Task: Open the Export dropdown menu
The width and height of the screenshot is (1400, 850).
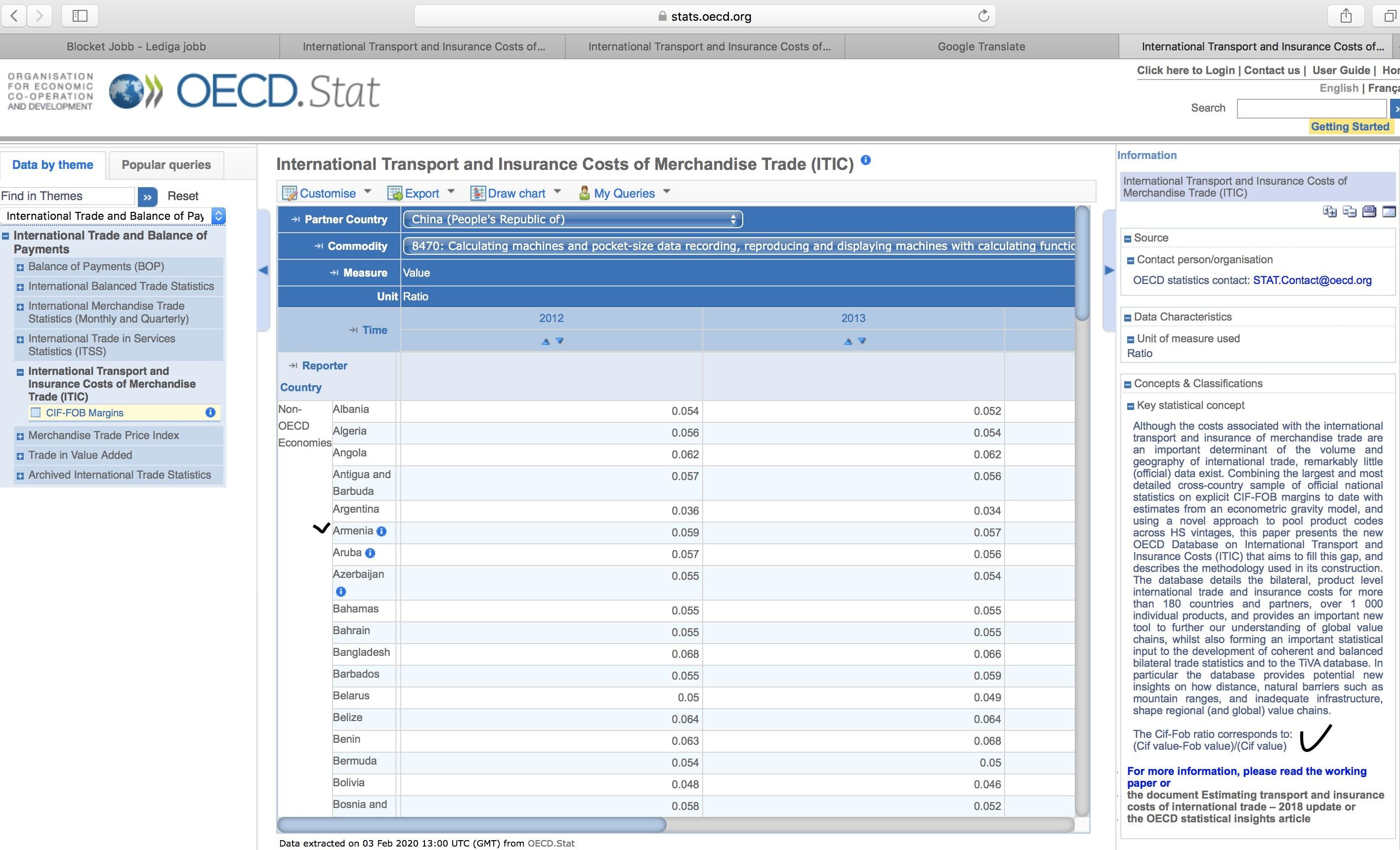Action: click(x=421, y=193)
